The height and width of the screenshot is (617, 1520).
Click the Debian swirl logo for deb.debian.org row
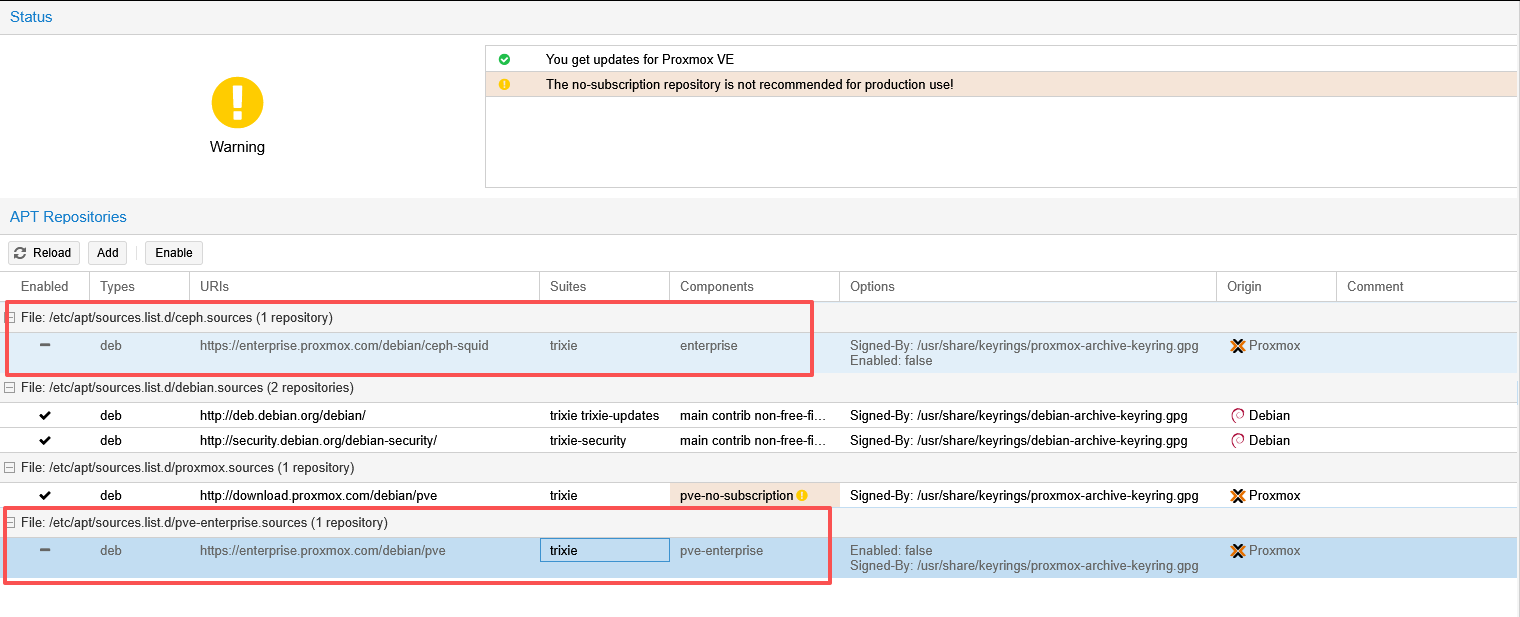[x=1237, y=415]
